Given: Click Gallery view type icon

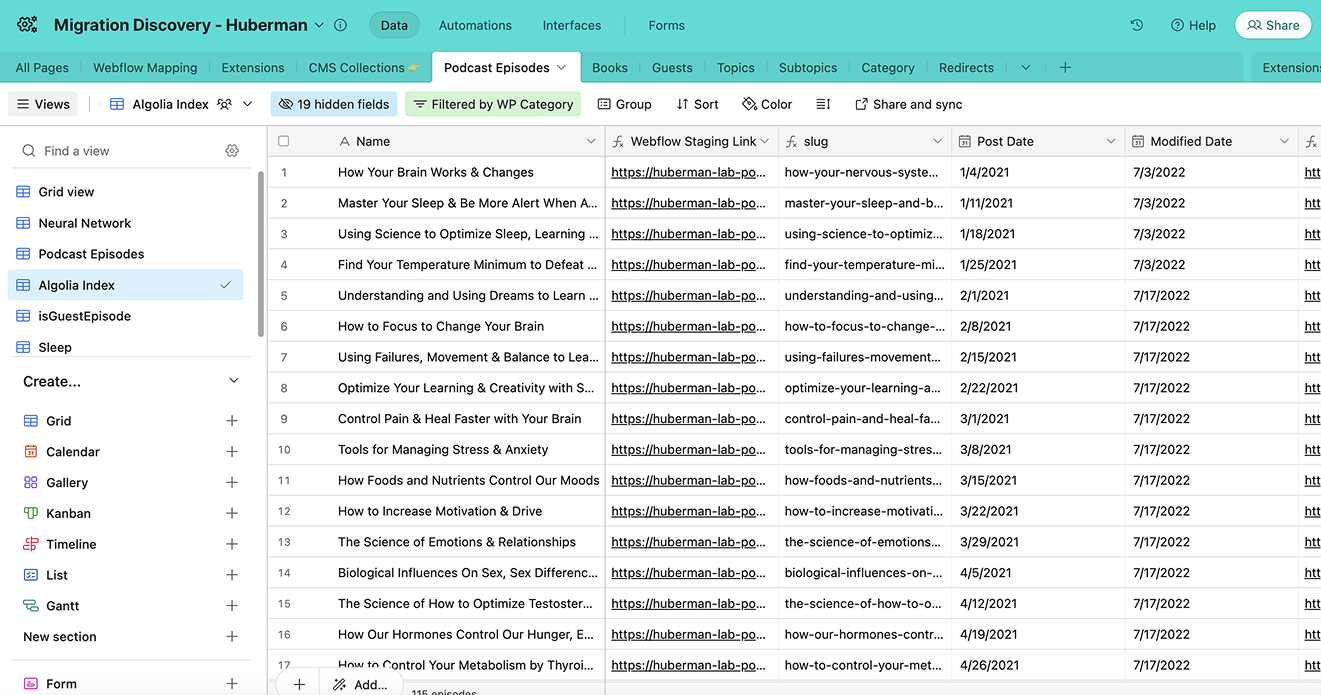Looking at the screenshot, I should click(x=31, y=483).
